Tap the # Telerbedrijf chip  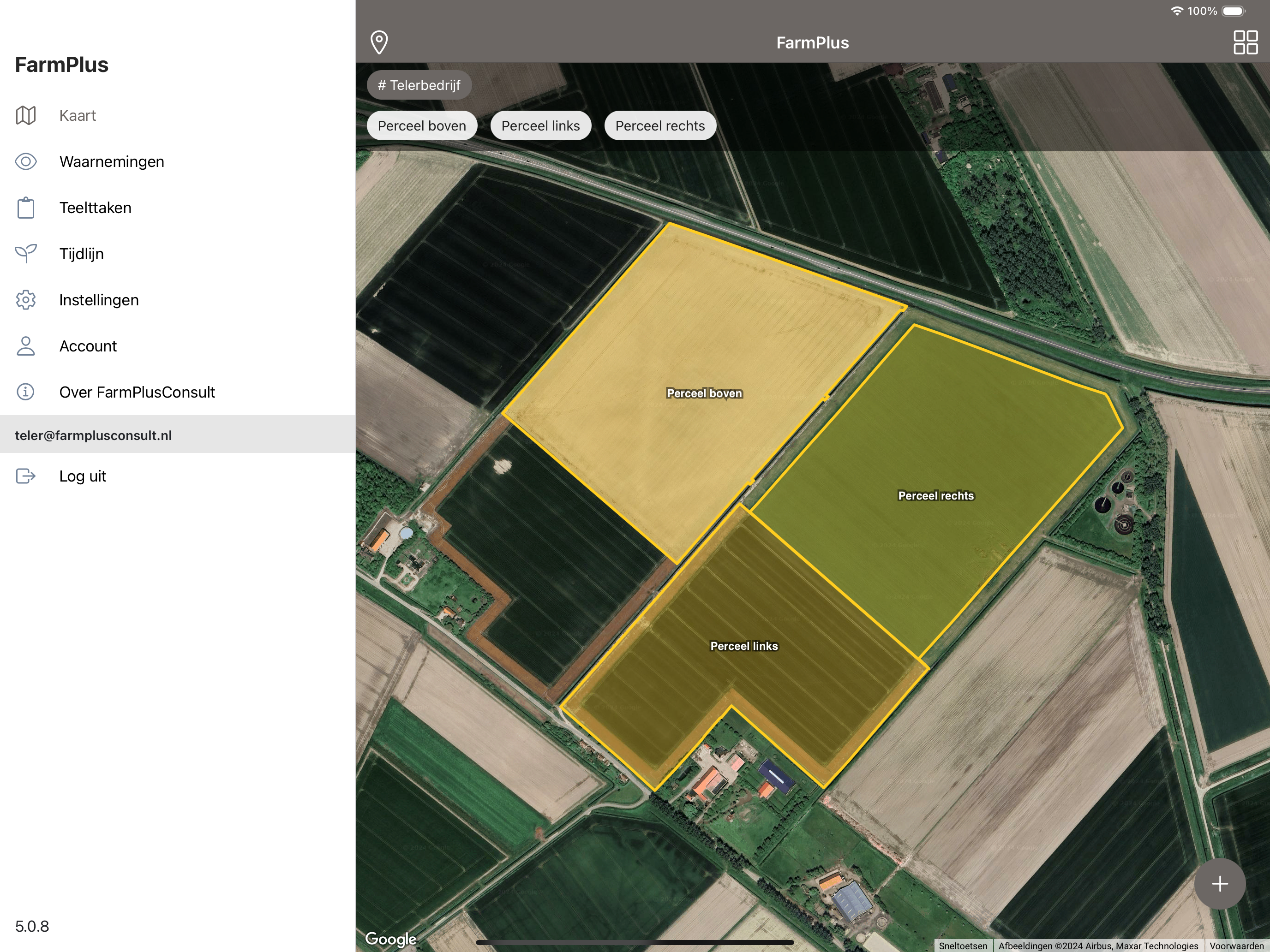coord(419,85)
